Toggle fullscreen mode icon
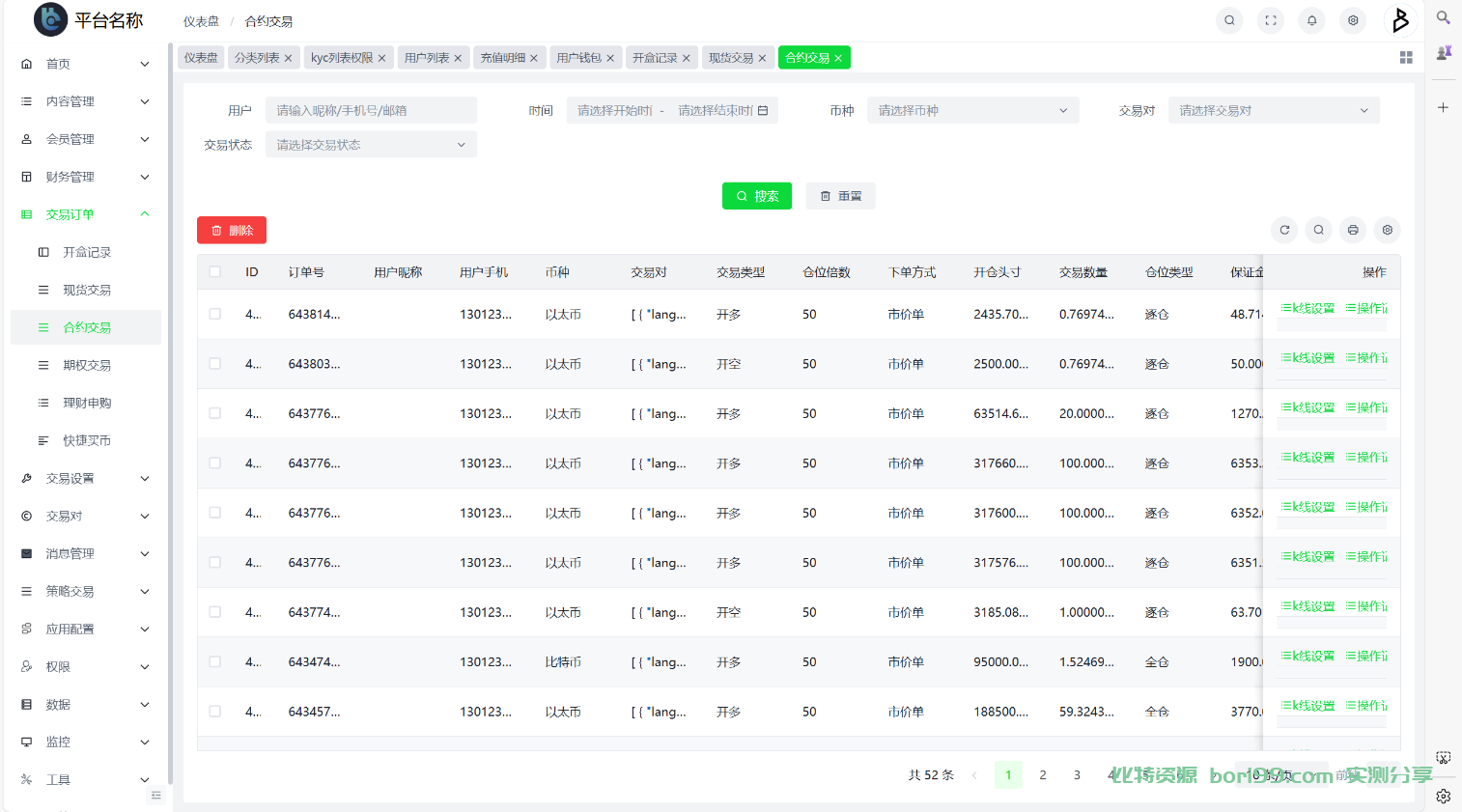 (x=1271, y=20)
